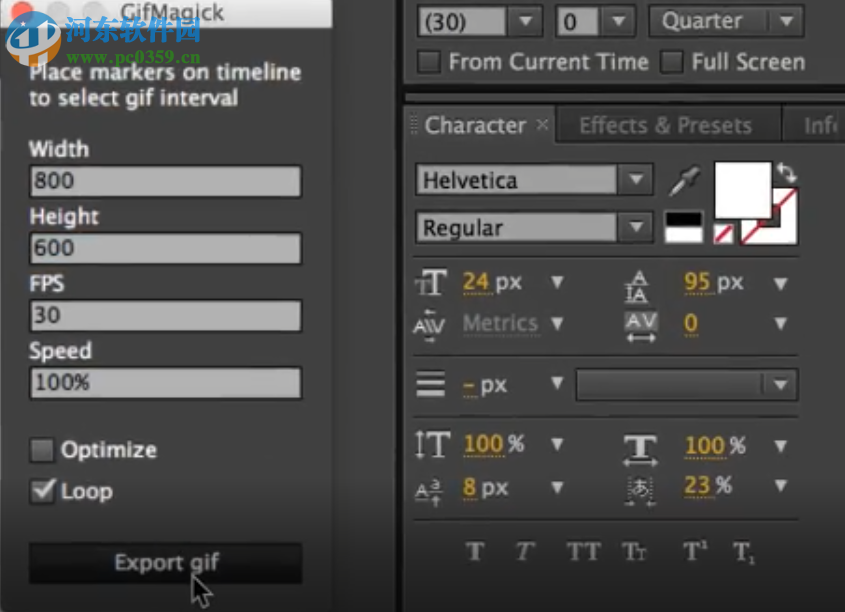
Task: Click the font size icon
Action: tap(431, 282)
